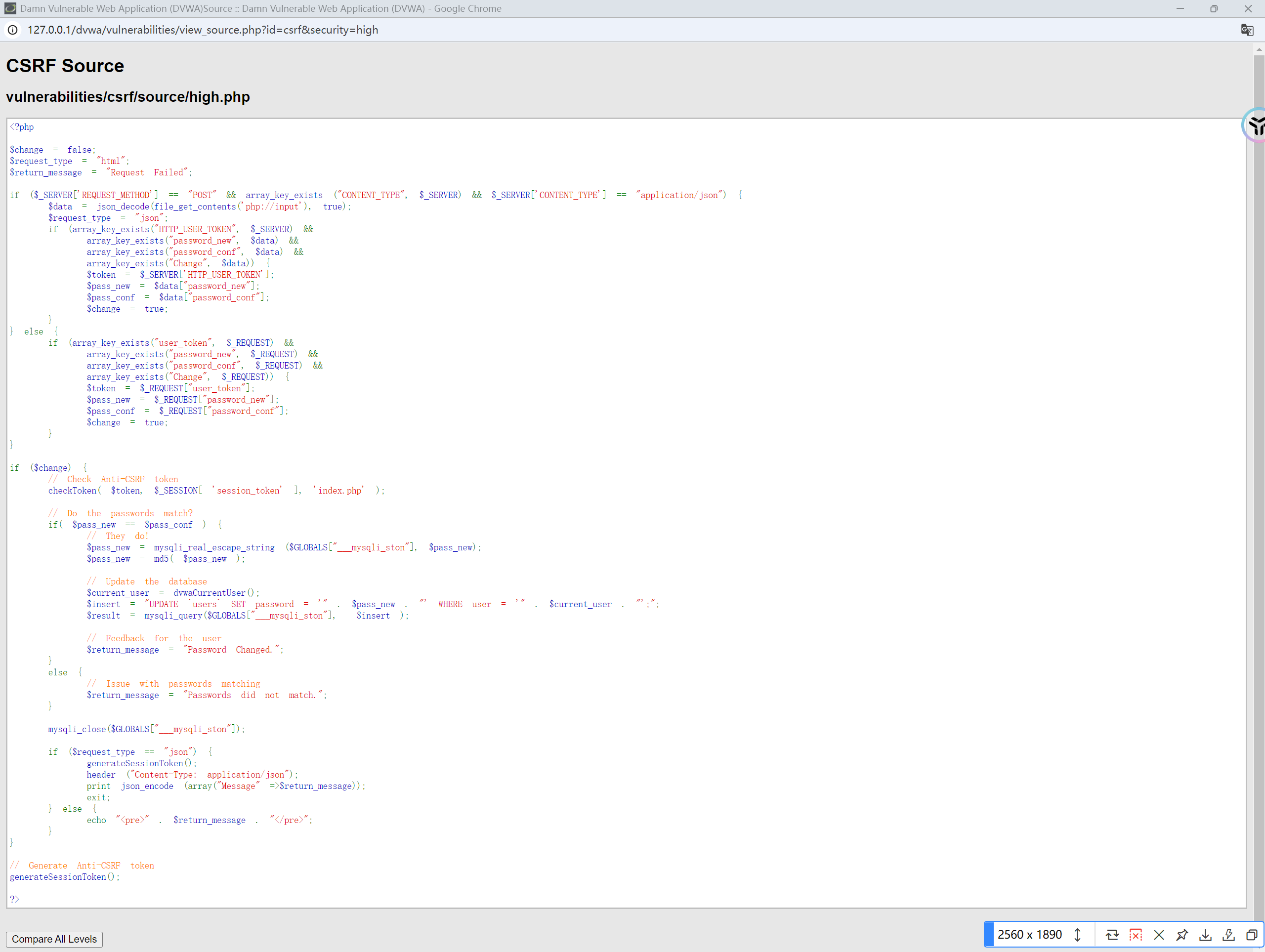
Task: Click the 2560 x 1890 size label
Action: coord(1029,935)
